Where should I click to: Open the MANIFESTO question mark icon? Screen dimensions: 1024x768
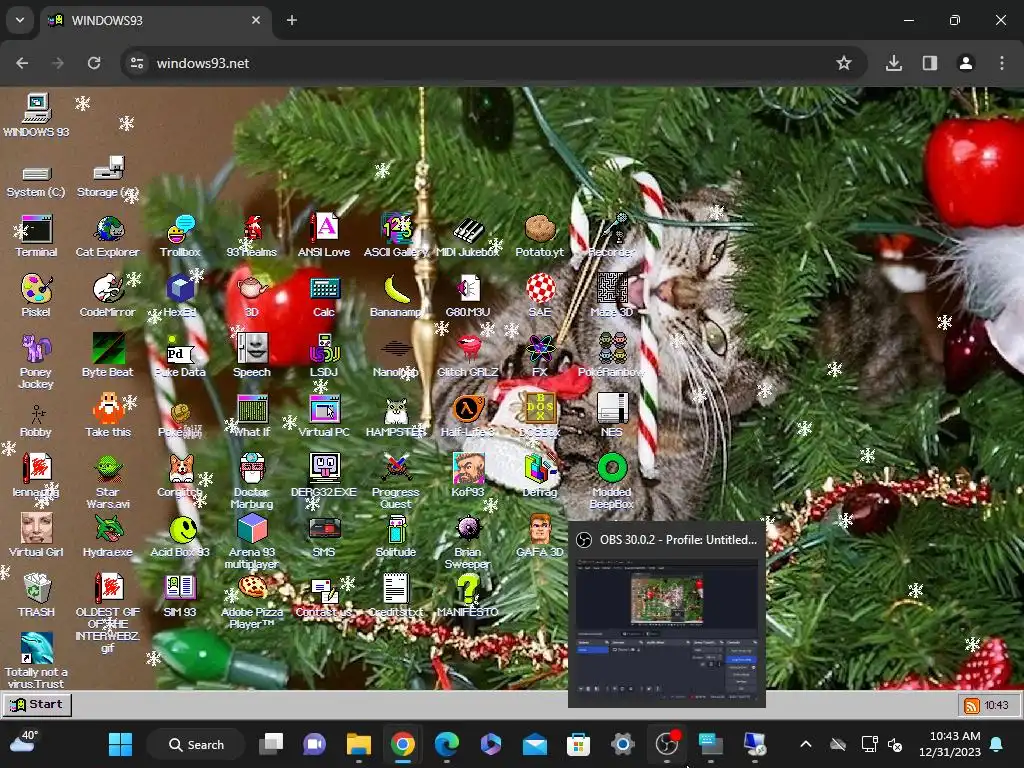pyautogui.click(x=468, y=589)
